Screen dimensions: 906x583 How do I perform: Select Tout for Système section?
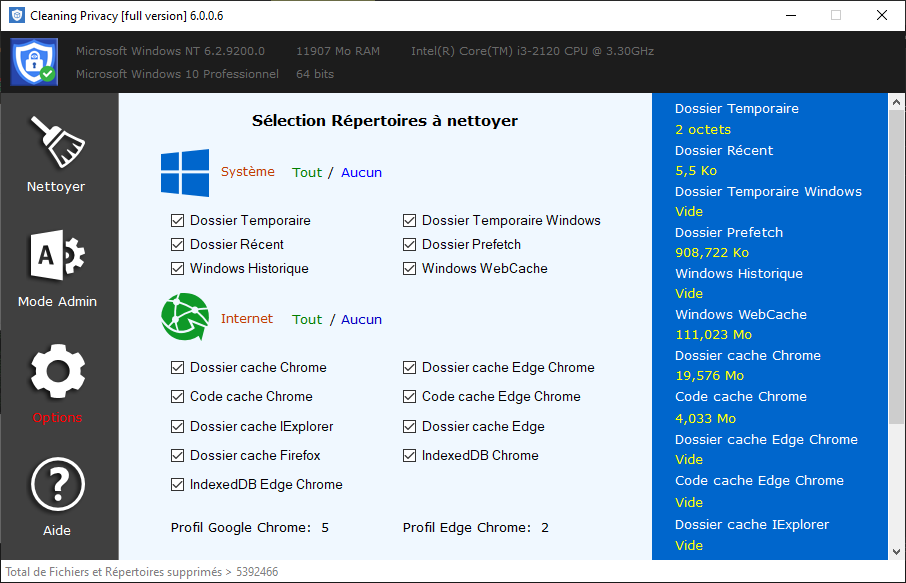[307, 172]
